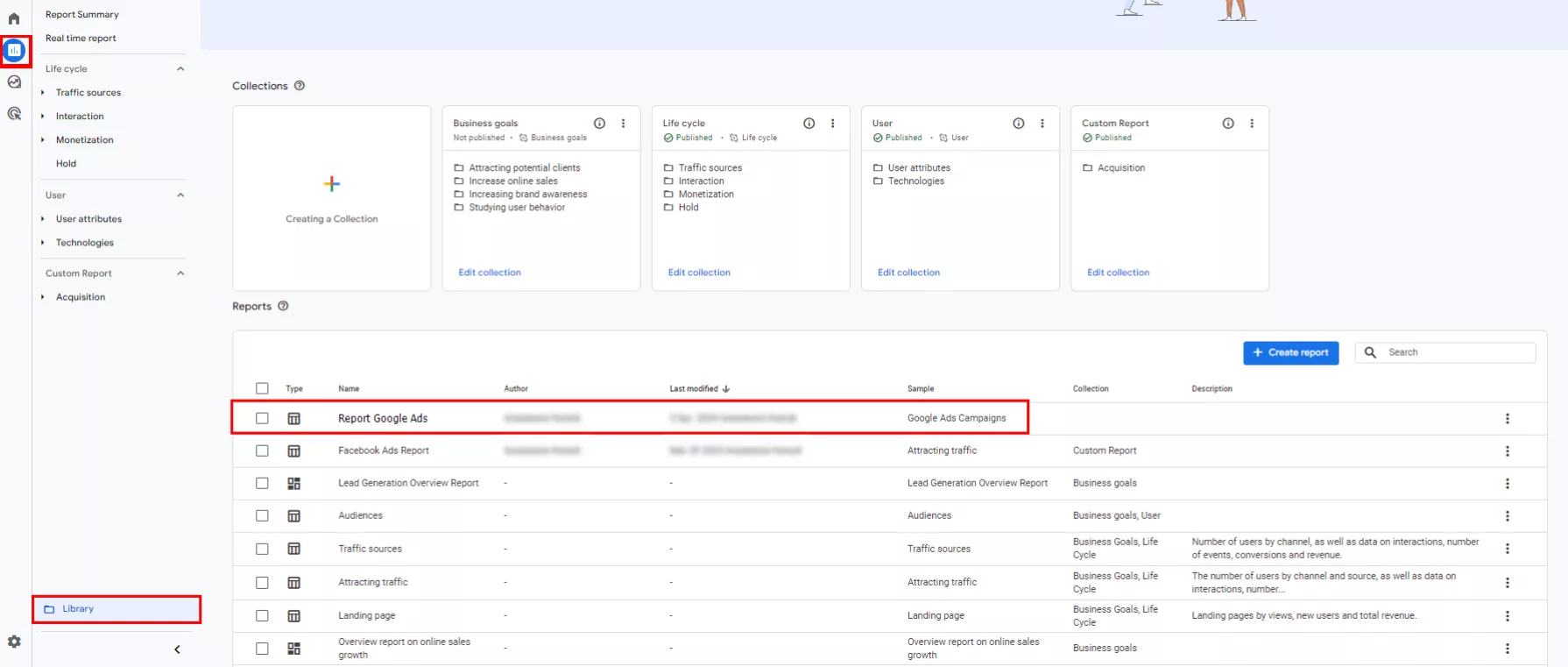
Task: Show info for Custom Report collection
Action: [1228, 124]
